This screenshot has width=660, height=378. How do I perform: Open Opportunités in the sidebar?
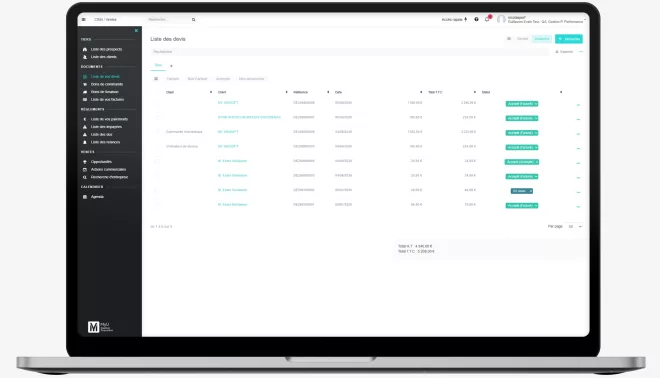coord(101,162)
